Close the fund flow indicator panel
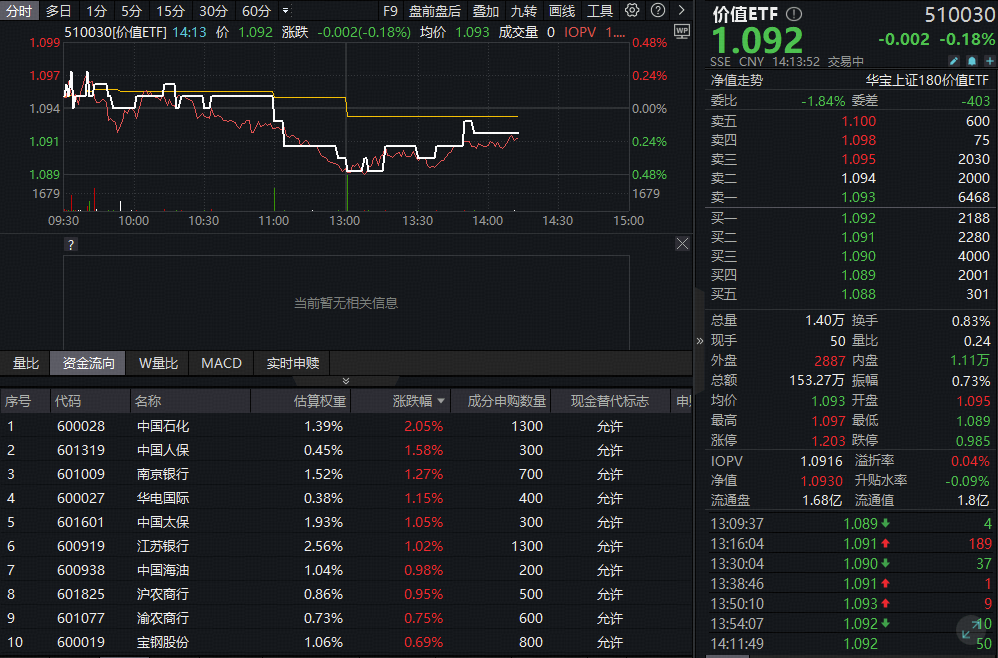998x658 pixels. tap(682, 244)
